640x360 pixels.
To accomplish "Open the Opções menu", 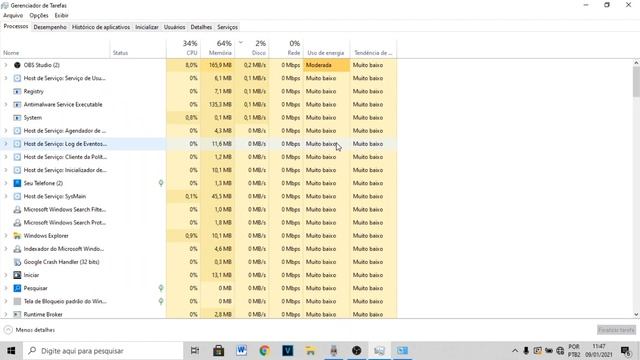I will click(39, 16).
